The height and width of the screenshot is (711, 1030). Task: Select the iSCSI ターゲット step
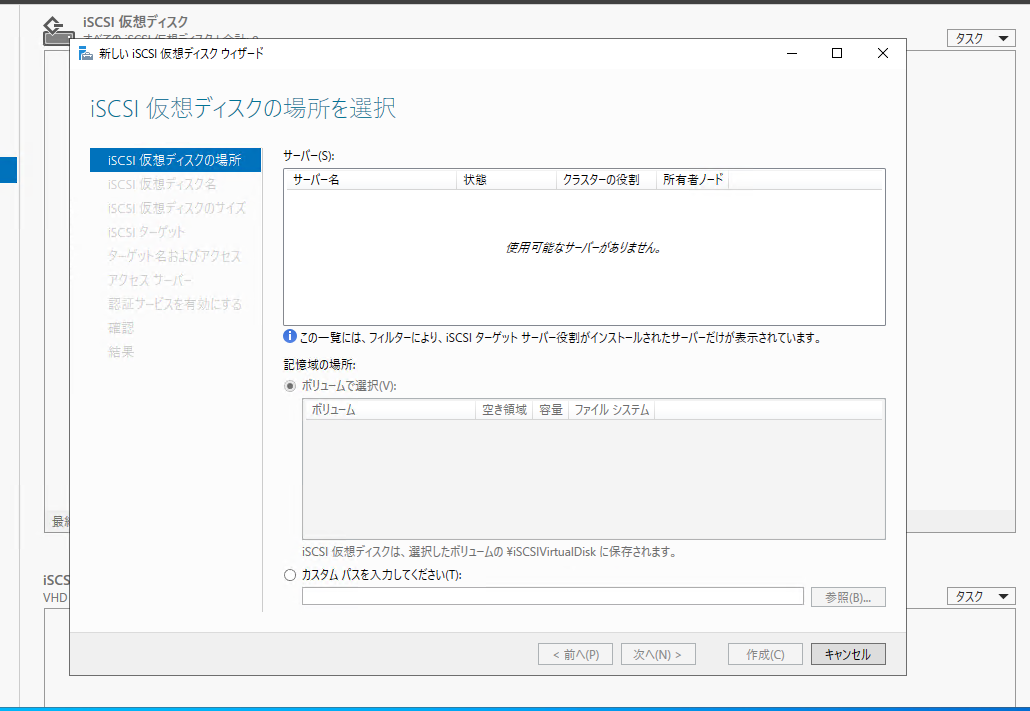(x=146, y=232)
